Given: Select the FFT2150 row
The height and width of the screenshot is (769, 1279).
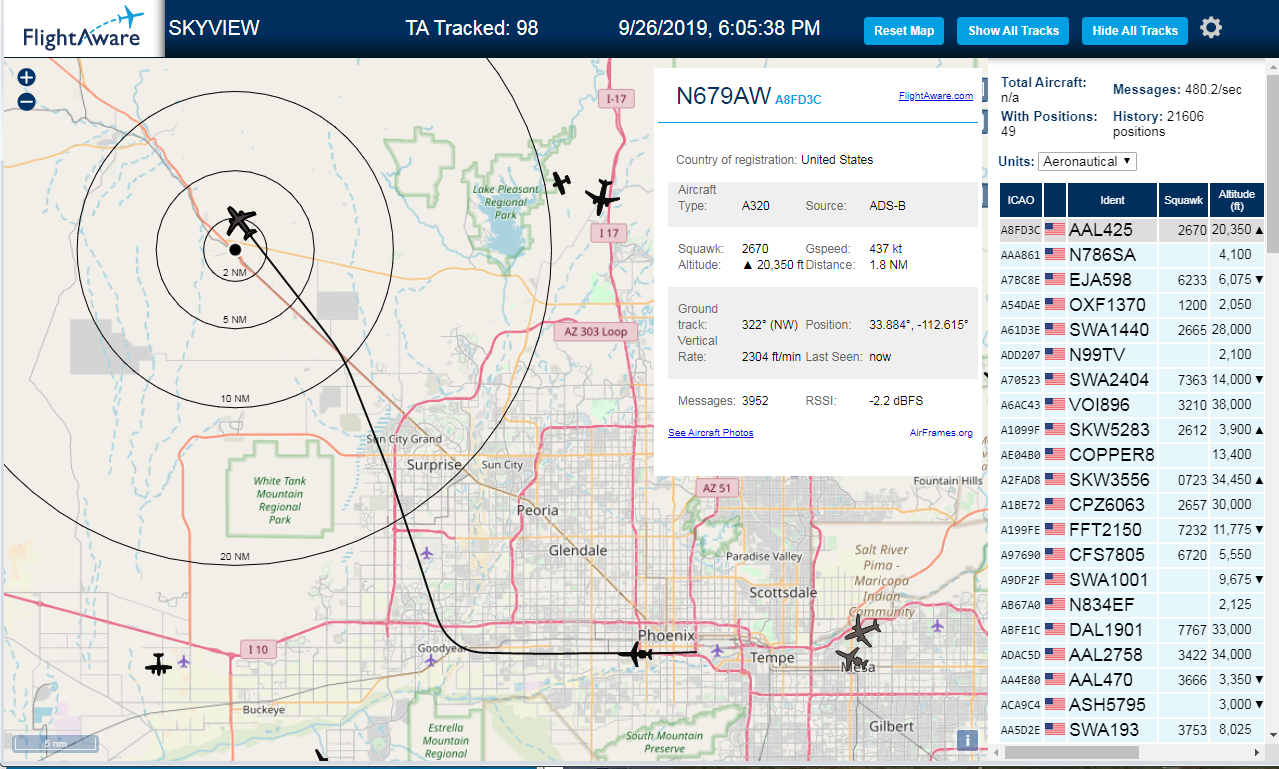Looking at the screenshot, I should click(1133, 530).
